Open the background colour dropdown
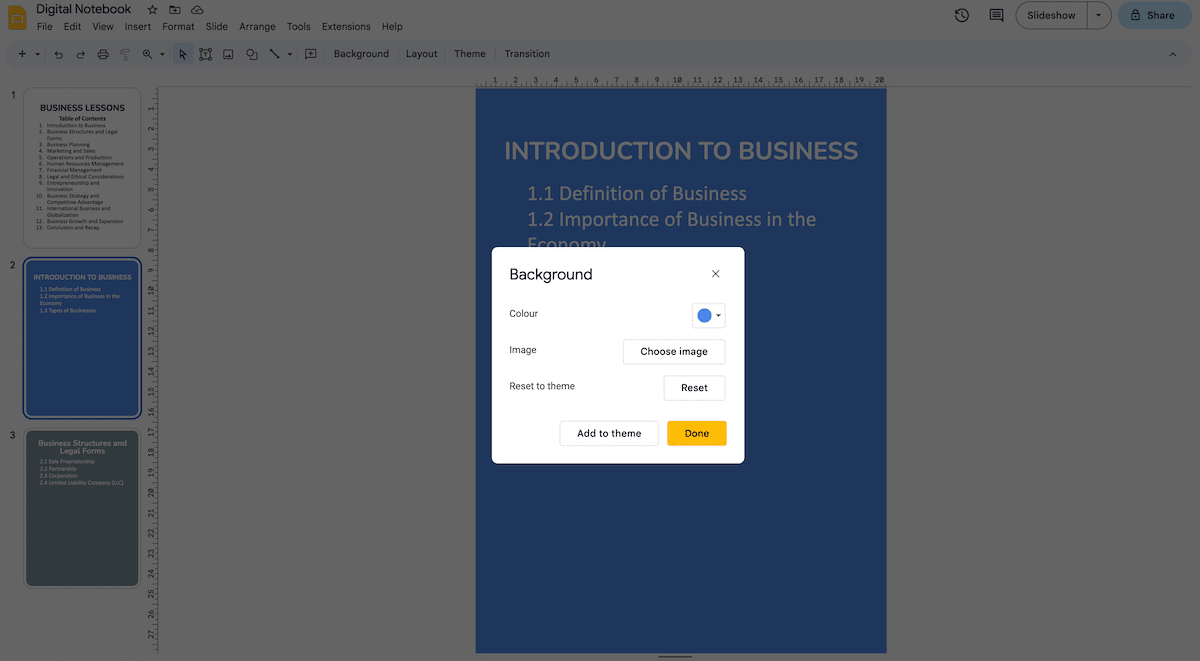This screenshot has height=661, width=1200. tap(708, 315)
